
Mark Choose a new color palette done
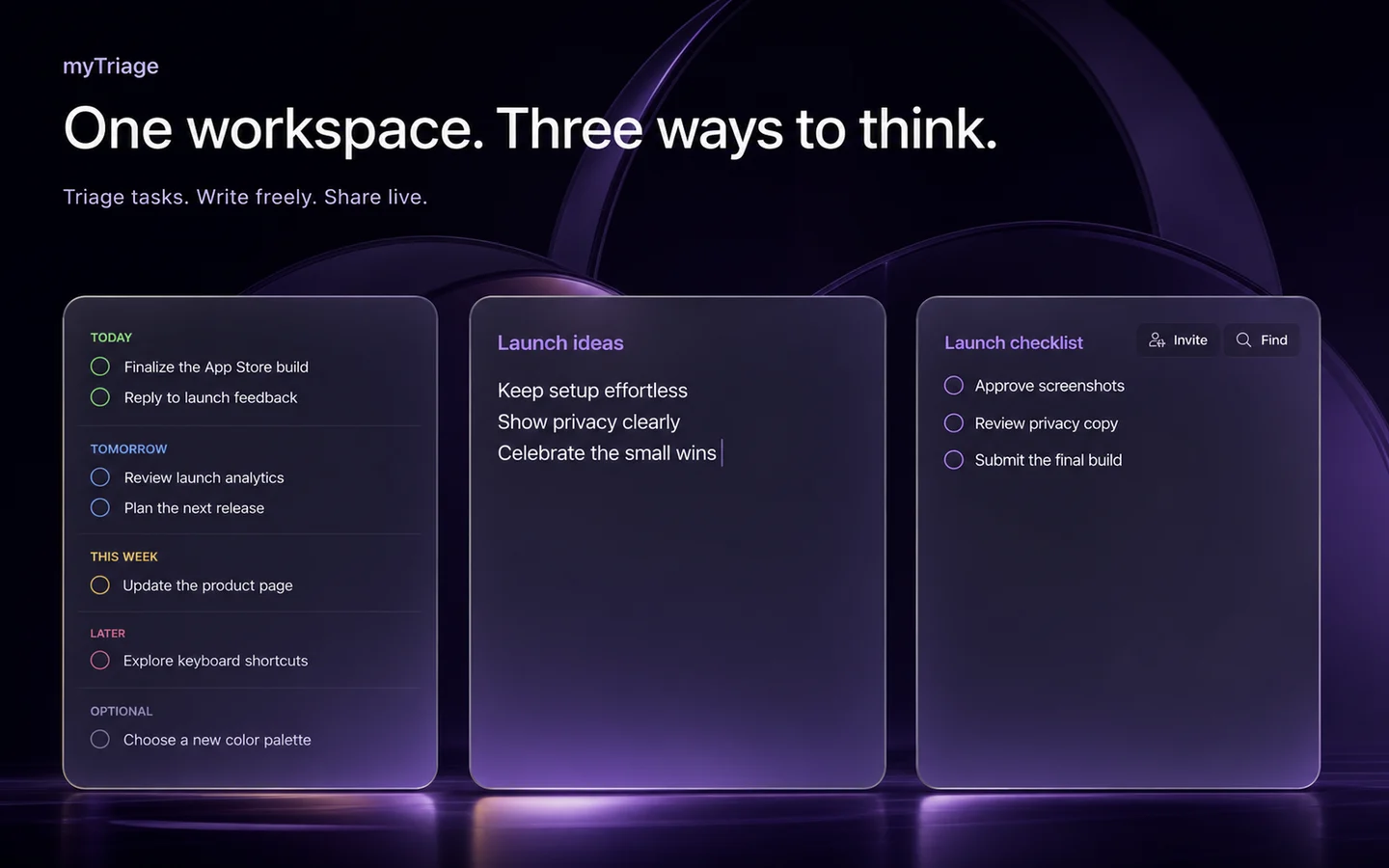click(x=100, y=740)
